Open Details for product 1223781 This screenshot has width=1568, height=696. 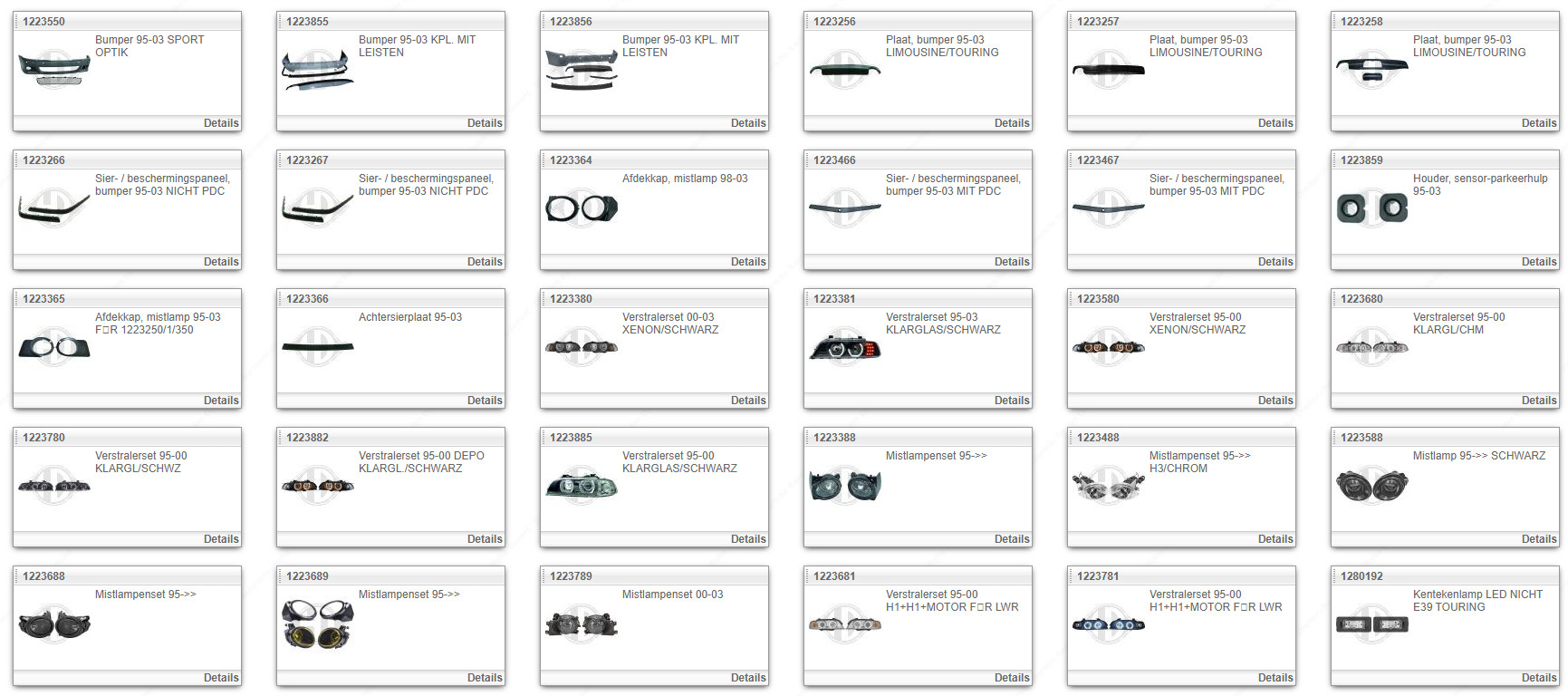click(x=1275, y=678)
